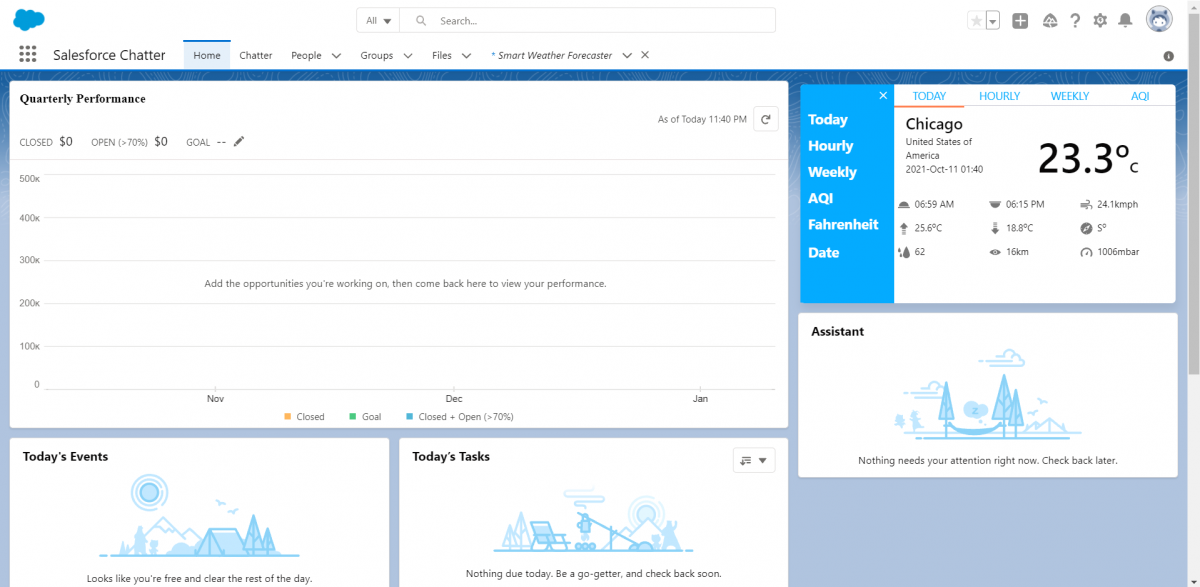Image resolution: width=1200 pixels, height=587 pixels.
Task: Click the visibility eye icon beside 16km
Action: (x=995, y=252)
